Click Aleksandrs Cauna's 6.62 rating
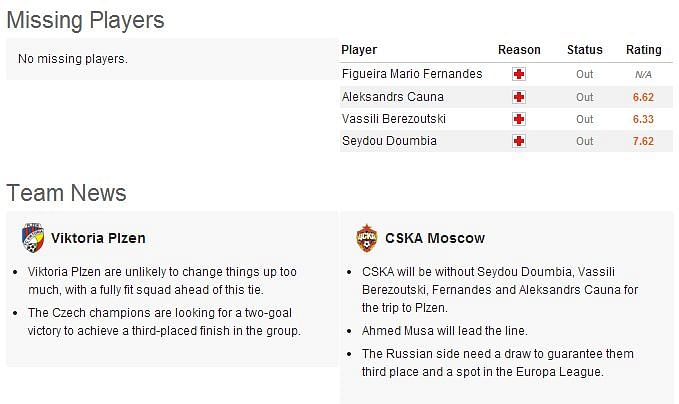Viewport: 679px width, 404px height. coord(643,97)
